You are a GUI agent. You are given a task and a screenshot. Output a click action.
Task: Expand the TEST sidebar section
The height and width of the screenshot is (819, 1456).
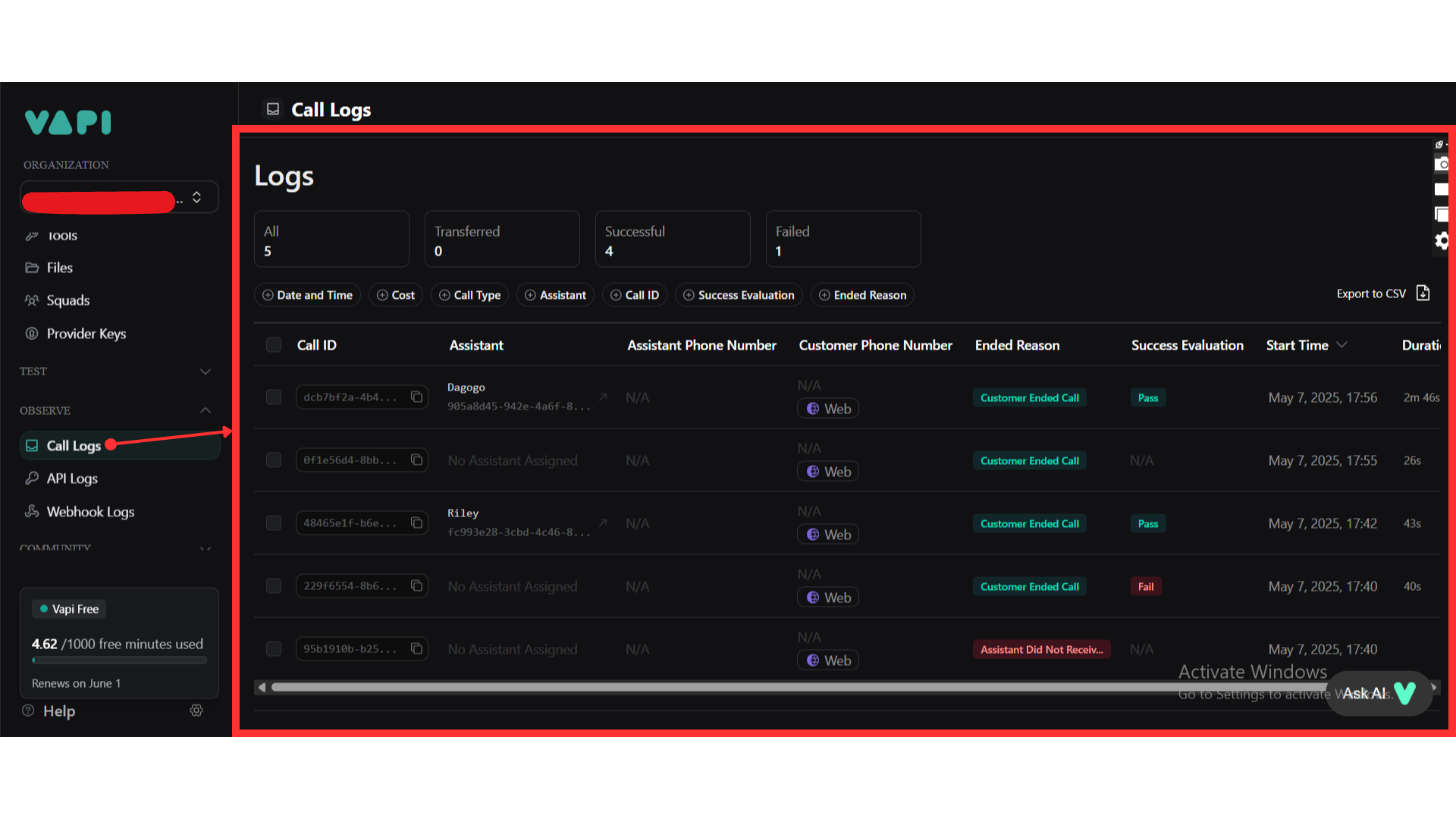pos(205,372)
